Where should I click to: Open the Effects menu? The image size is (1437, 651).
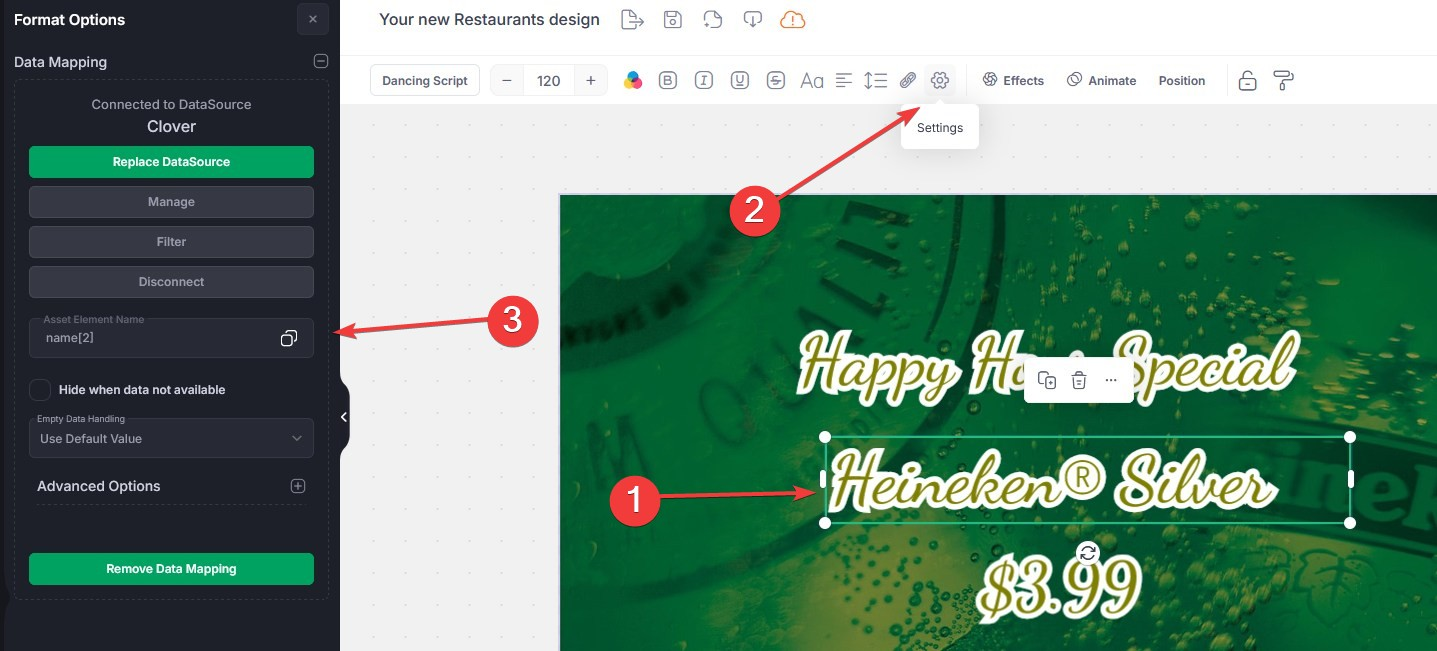pos(1013,81)
